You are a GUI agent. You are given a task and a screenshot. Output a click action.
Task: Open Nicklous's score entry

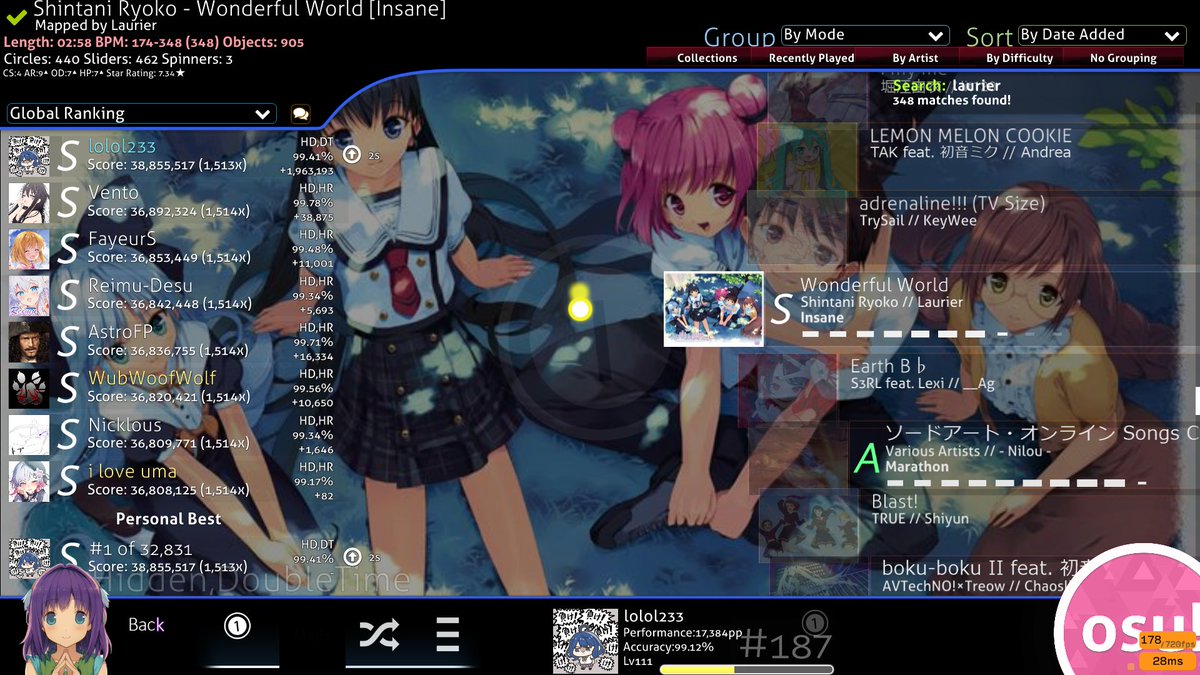point(171,435)
